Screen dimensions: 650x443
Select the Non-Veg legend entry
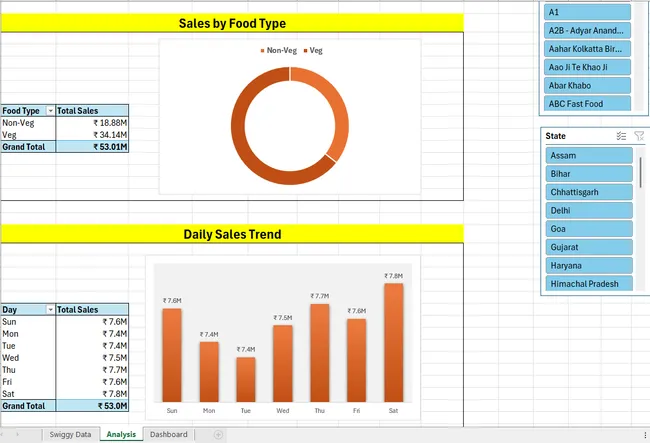tap(279, 51)
